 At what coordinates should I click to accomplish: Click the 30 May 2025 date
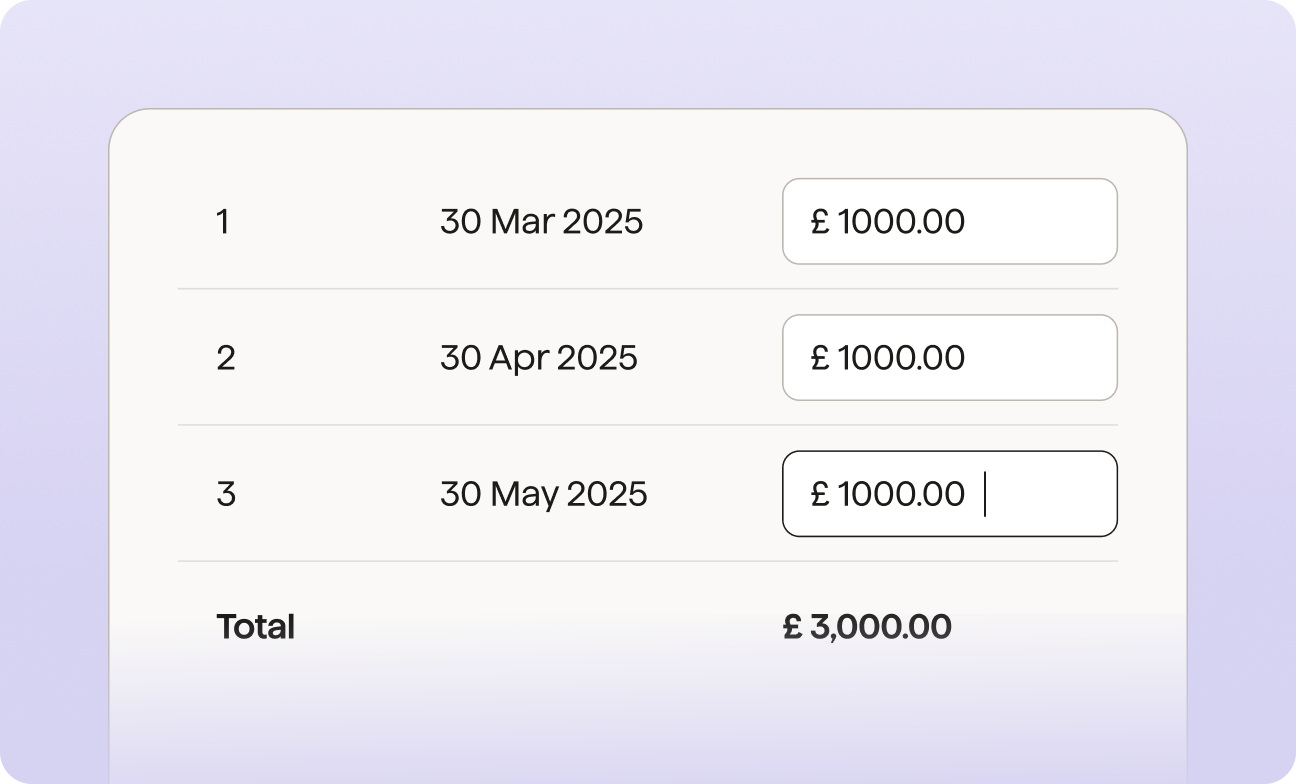544,493
